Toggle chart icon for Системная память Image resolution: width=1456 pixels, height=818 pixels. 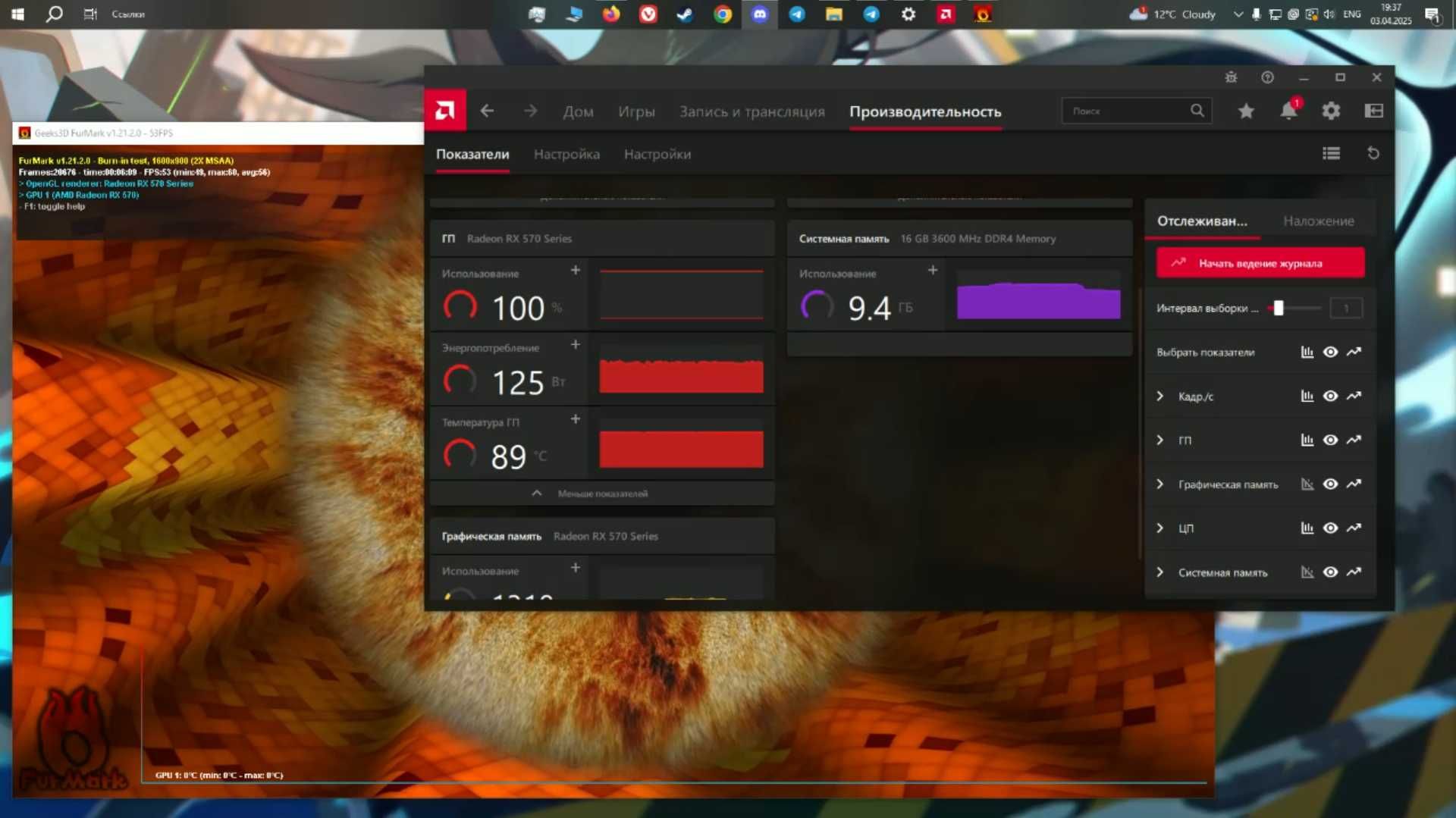coord(1307,572)
